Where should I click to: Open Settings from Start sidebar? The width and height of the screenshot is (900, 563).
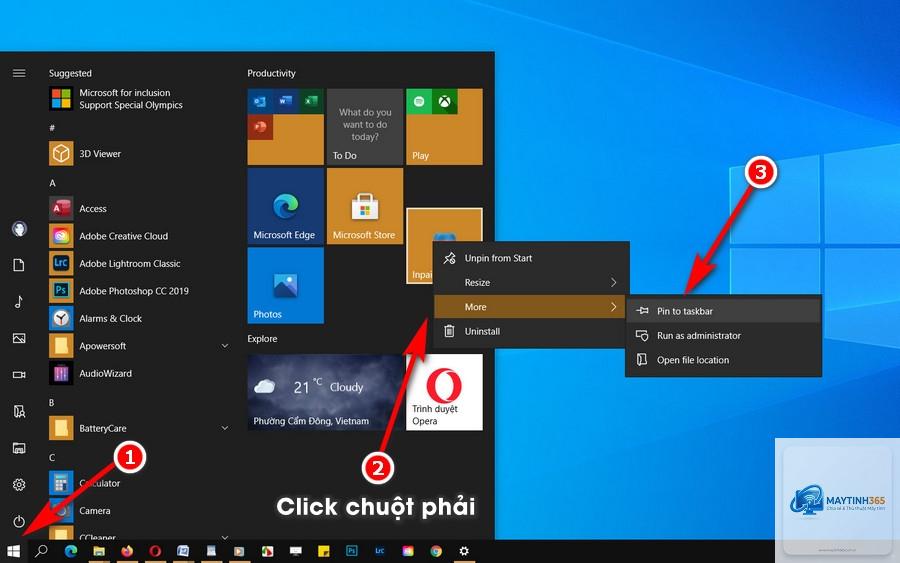tap(19, 485)
